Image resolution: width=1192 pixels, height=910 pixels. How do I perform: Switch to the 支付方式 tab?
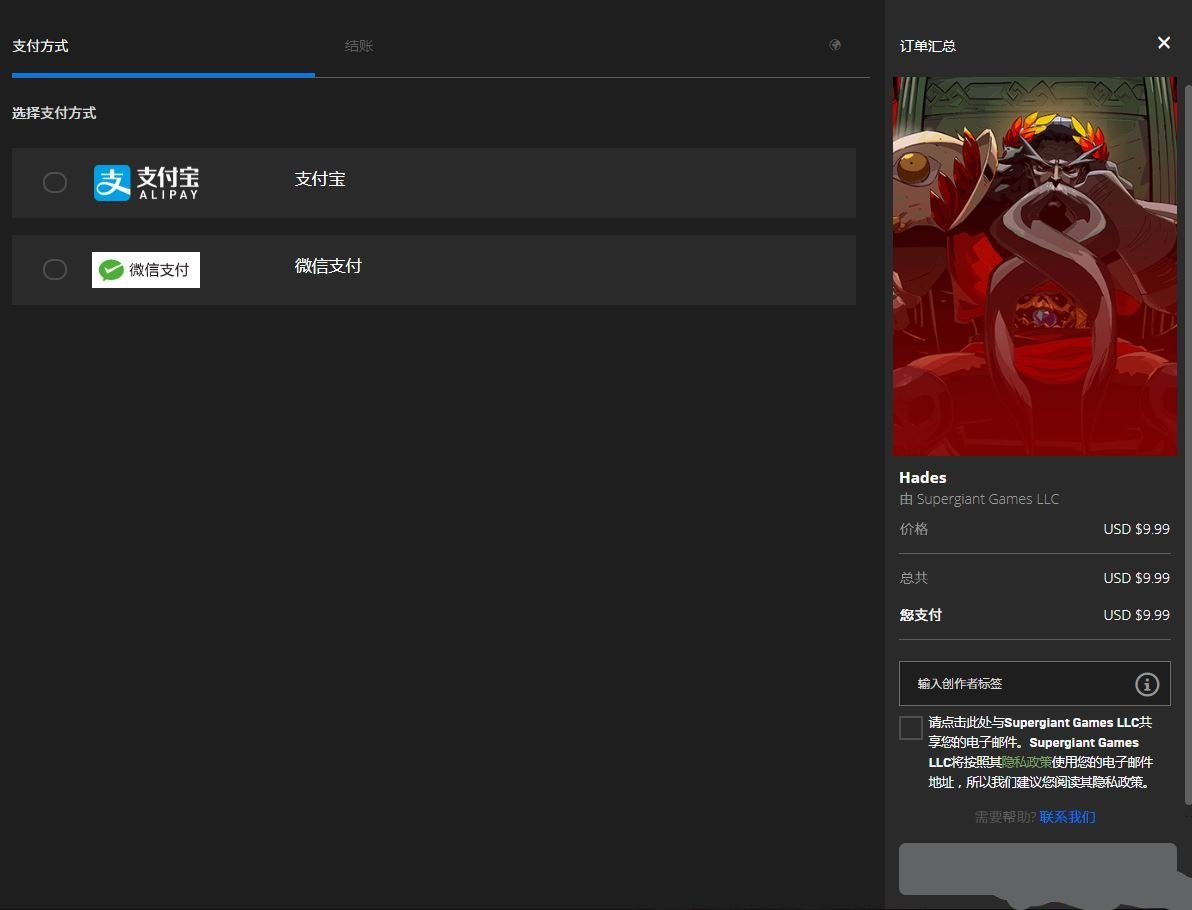click(x=40, y=46)
